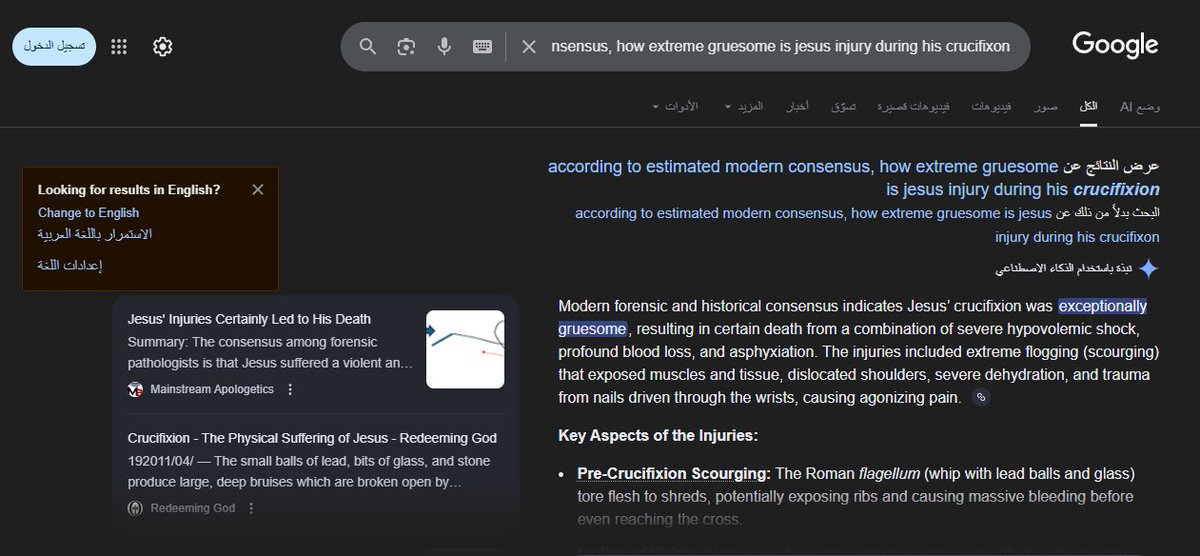Image resolution: width=1200 pixels, height=556 pixels.
Task: Click 'Looking for results in English?' text
Action: click(x=129, y=189)
